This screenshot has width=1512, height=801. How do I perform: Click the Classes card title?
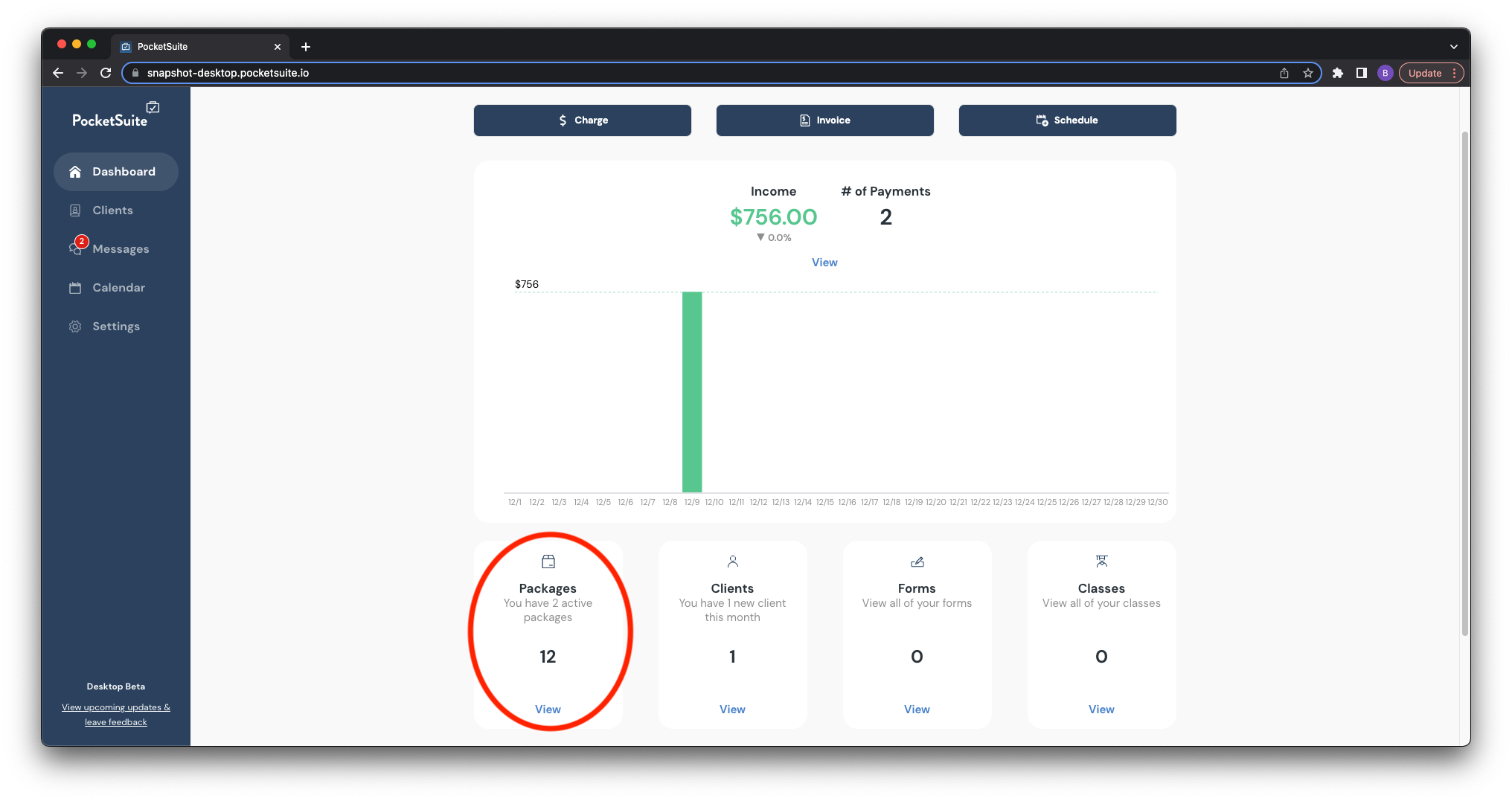pyautogui.click(x=1102, y=588)
